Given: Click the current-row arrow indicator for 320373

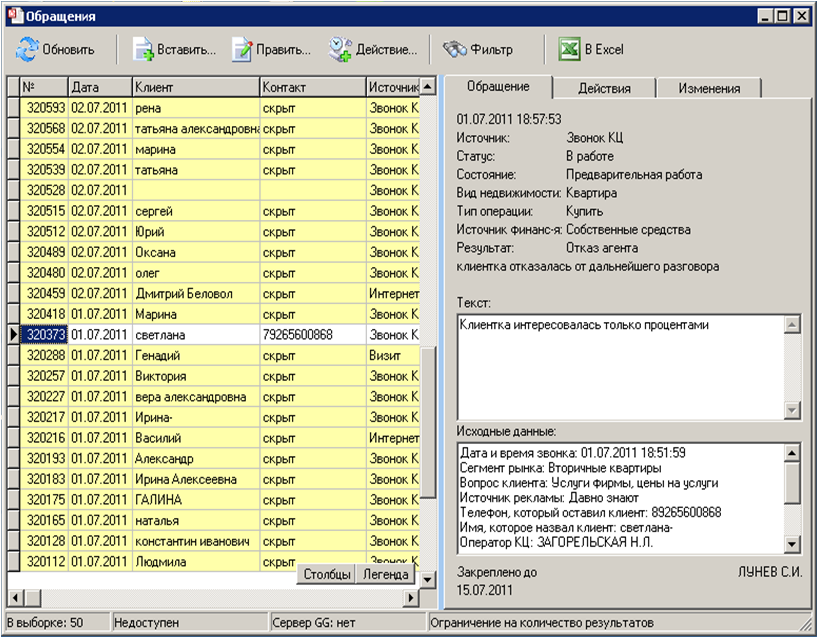Looking at the screenshot, I should tap(14, 335).
